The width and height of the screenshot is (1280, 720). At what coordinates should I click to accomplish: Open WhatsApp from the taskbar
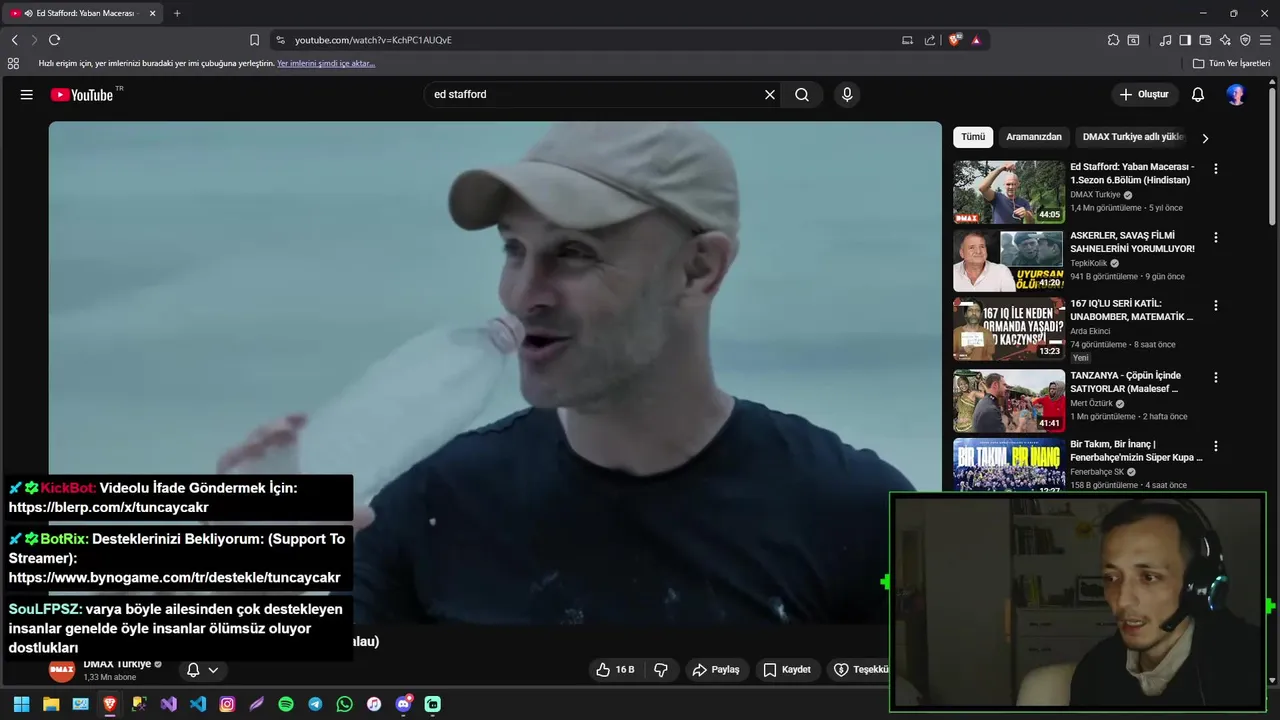click(x=345, y=704)
